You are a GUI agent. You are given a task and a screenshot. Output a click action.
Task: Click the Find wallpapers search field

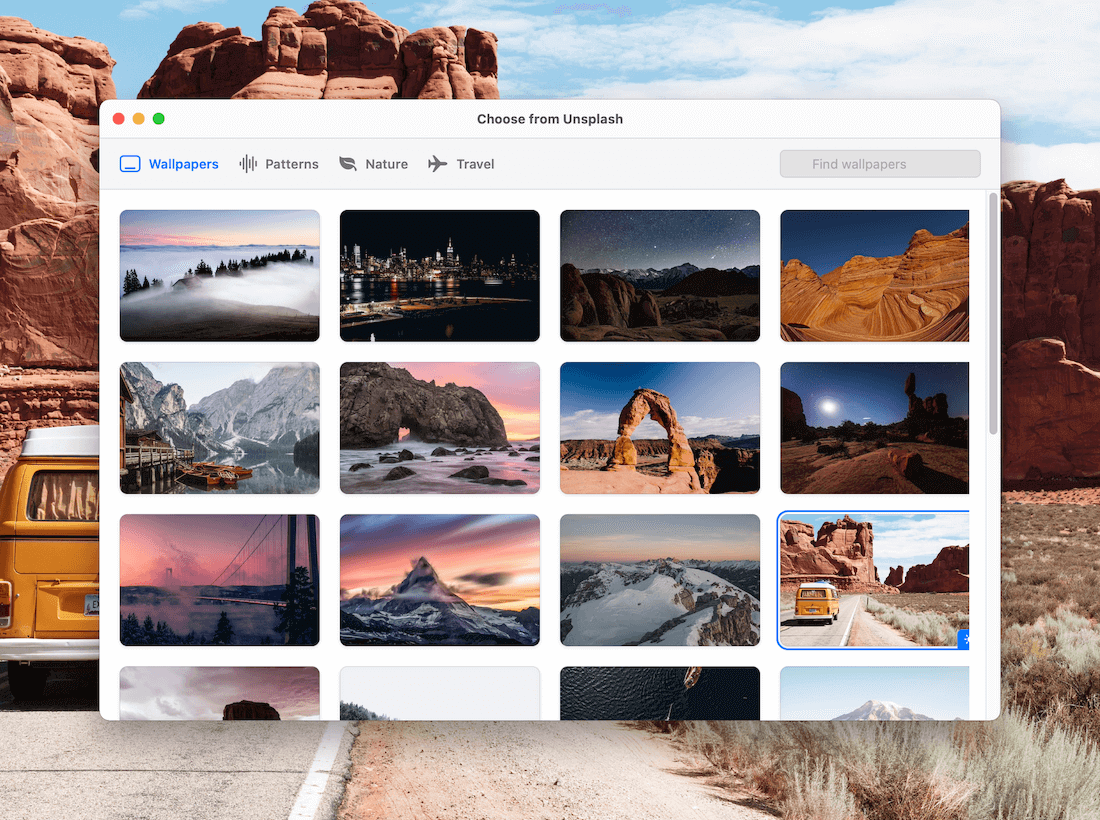(x=879, y=163)
